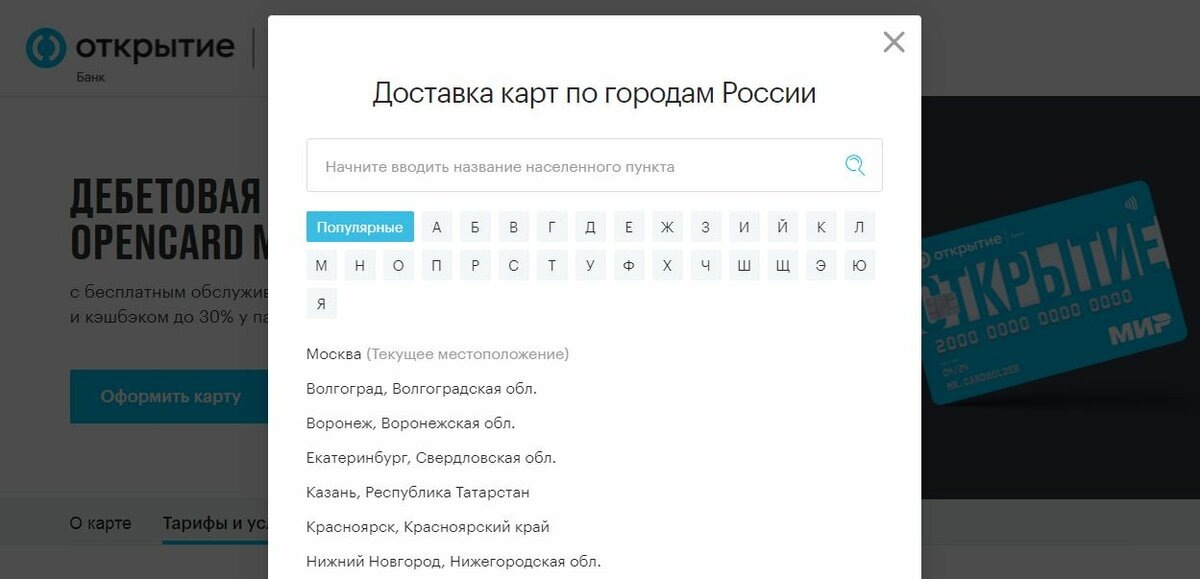Filter cities by letter Д
Viewport: 1200px width, 579px height.
coord(590,227)
